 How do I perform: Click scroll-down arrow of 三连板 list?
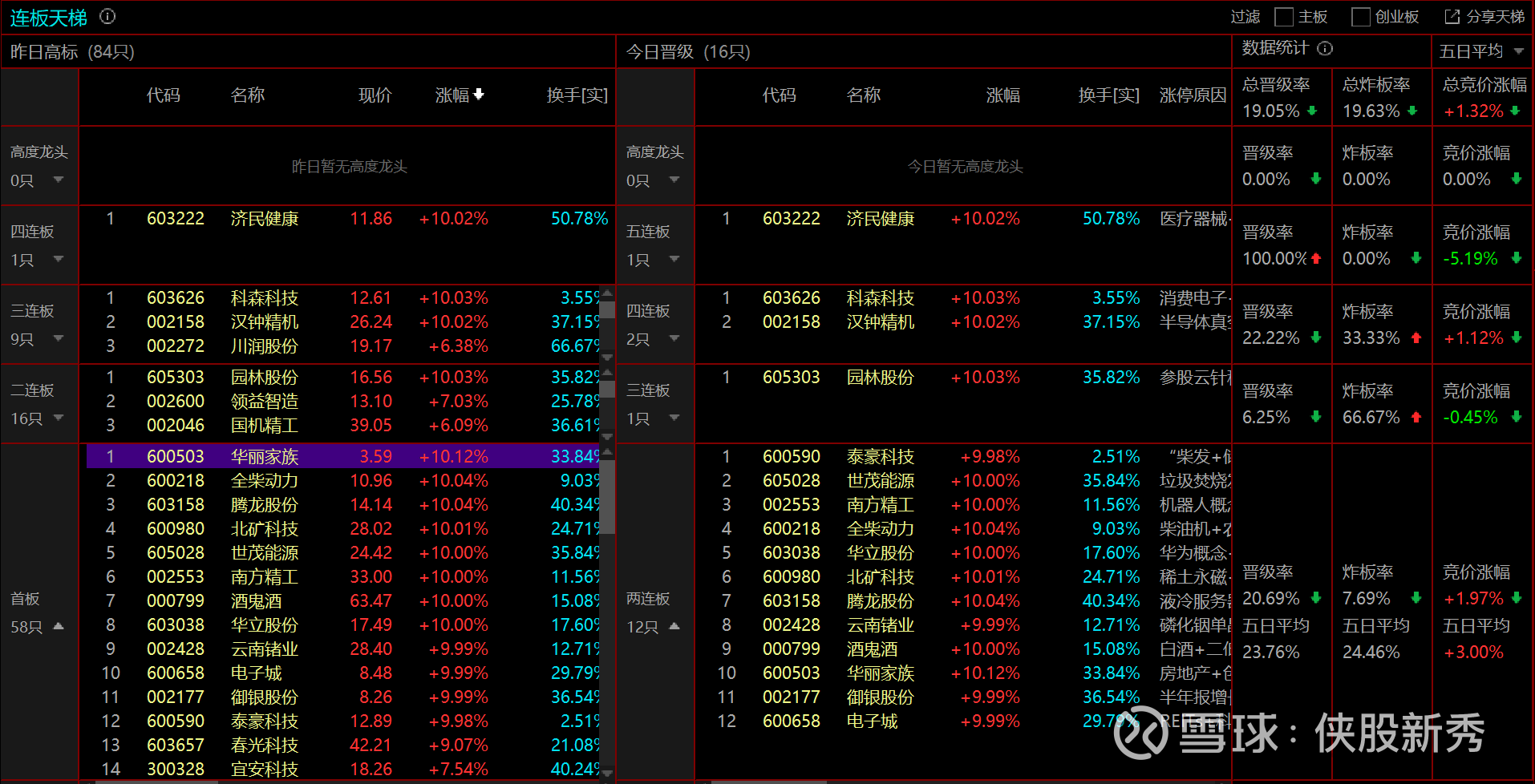pos(608,358)
